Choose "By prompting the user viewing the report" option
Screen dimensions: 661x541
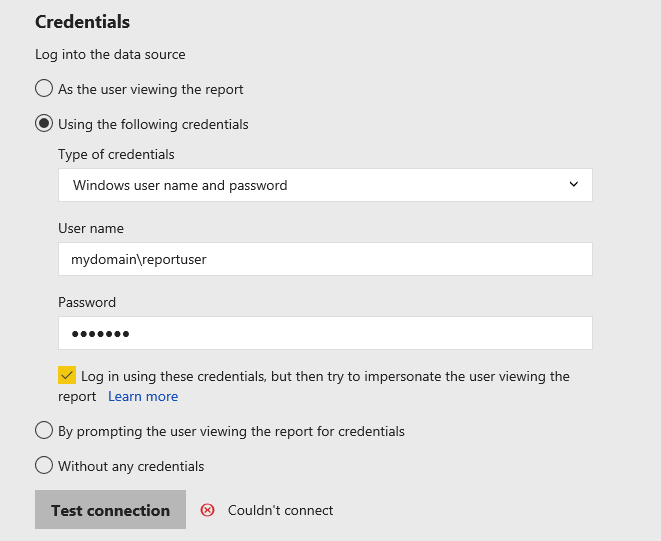(x=44, y=431)
